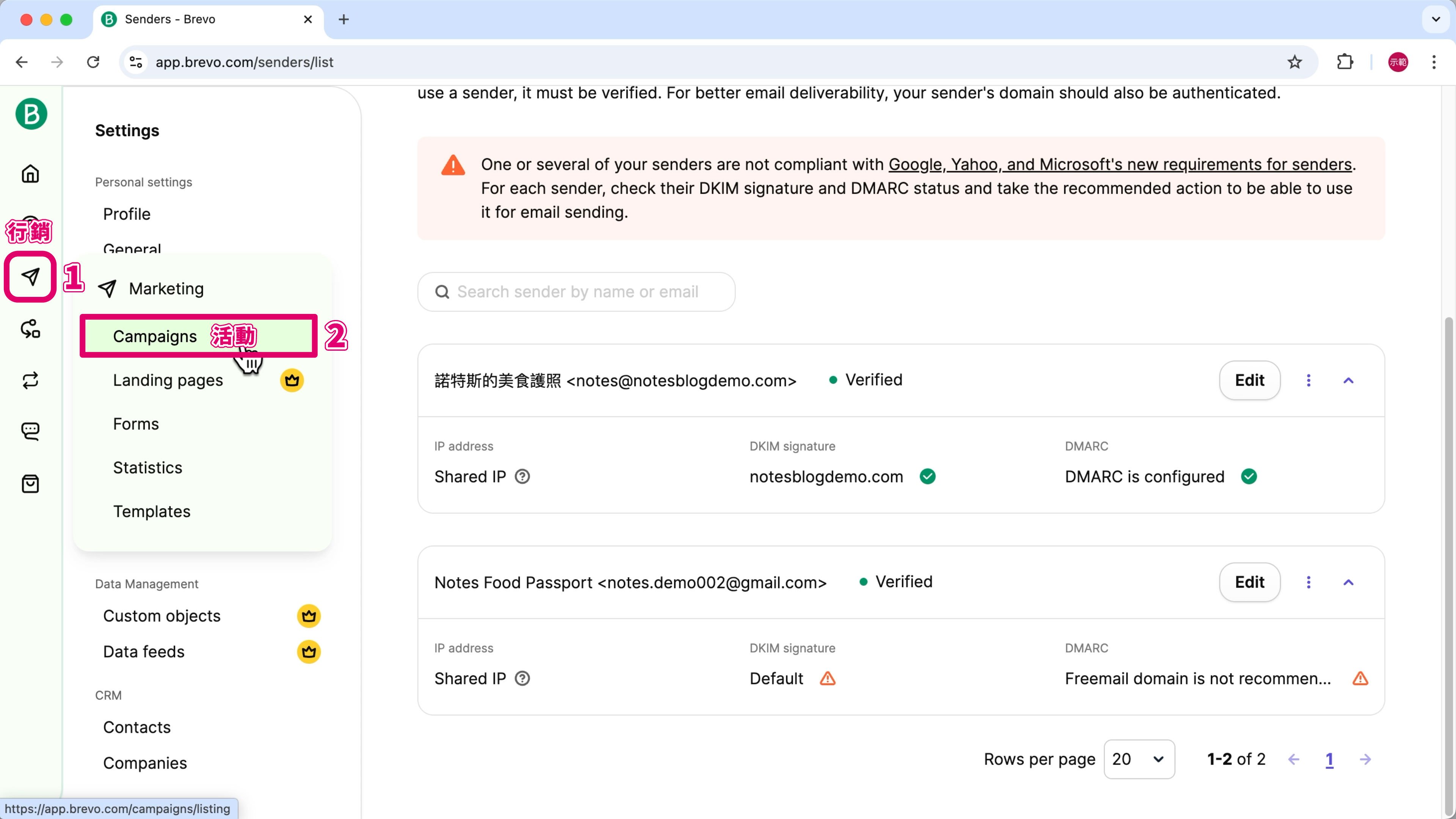Bookmark this page with the star icon

(x=1294, y=62)
